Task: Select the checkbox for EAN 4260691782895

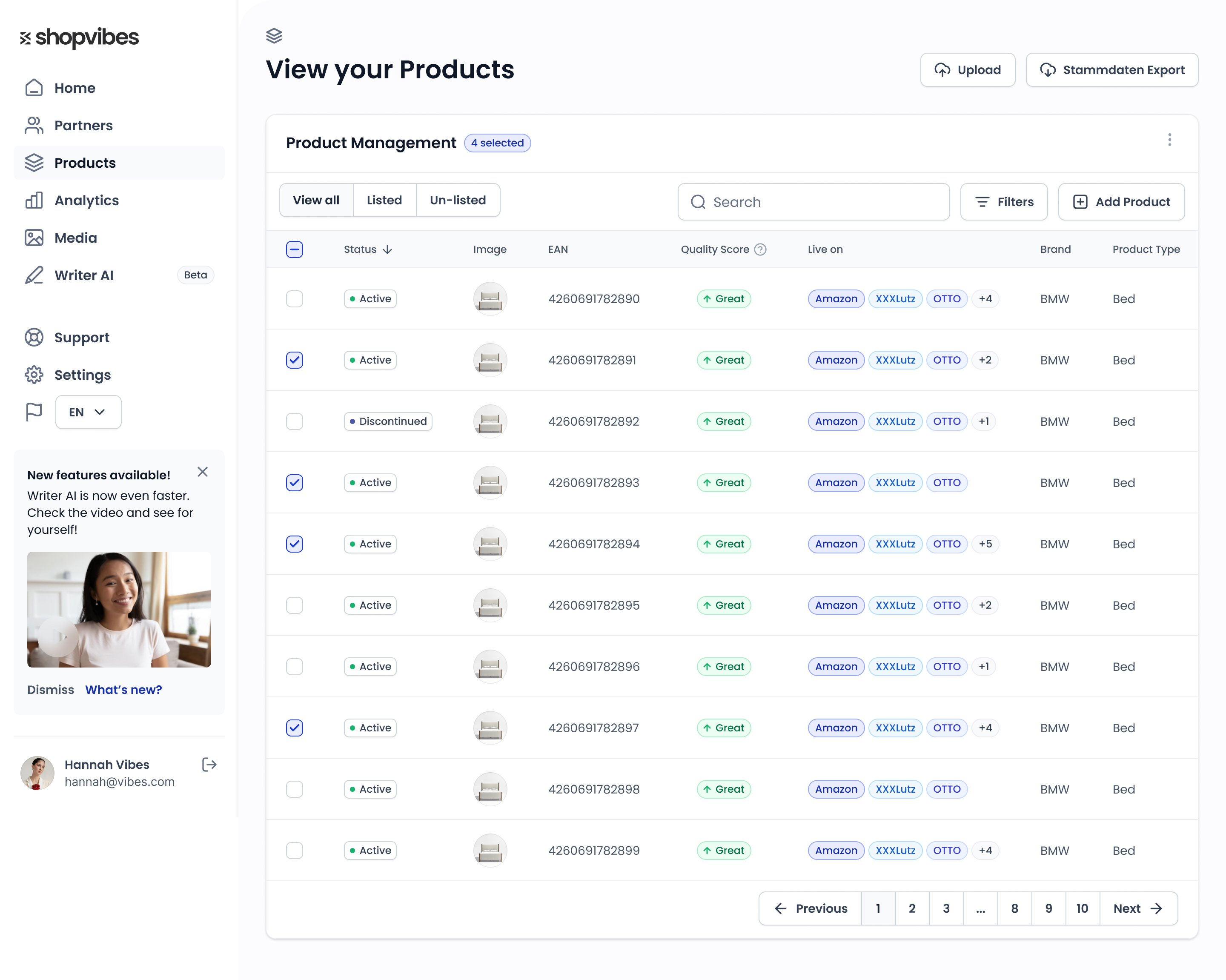Action: 294,605
